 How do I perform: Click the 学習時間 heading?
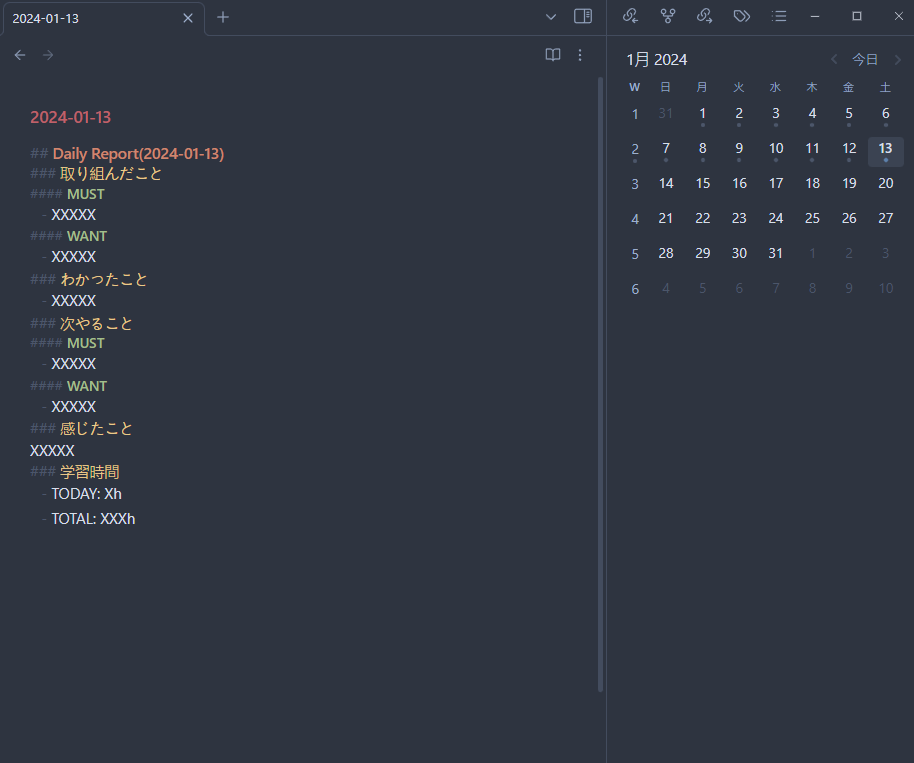click(x=90, y=472)
